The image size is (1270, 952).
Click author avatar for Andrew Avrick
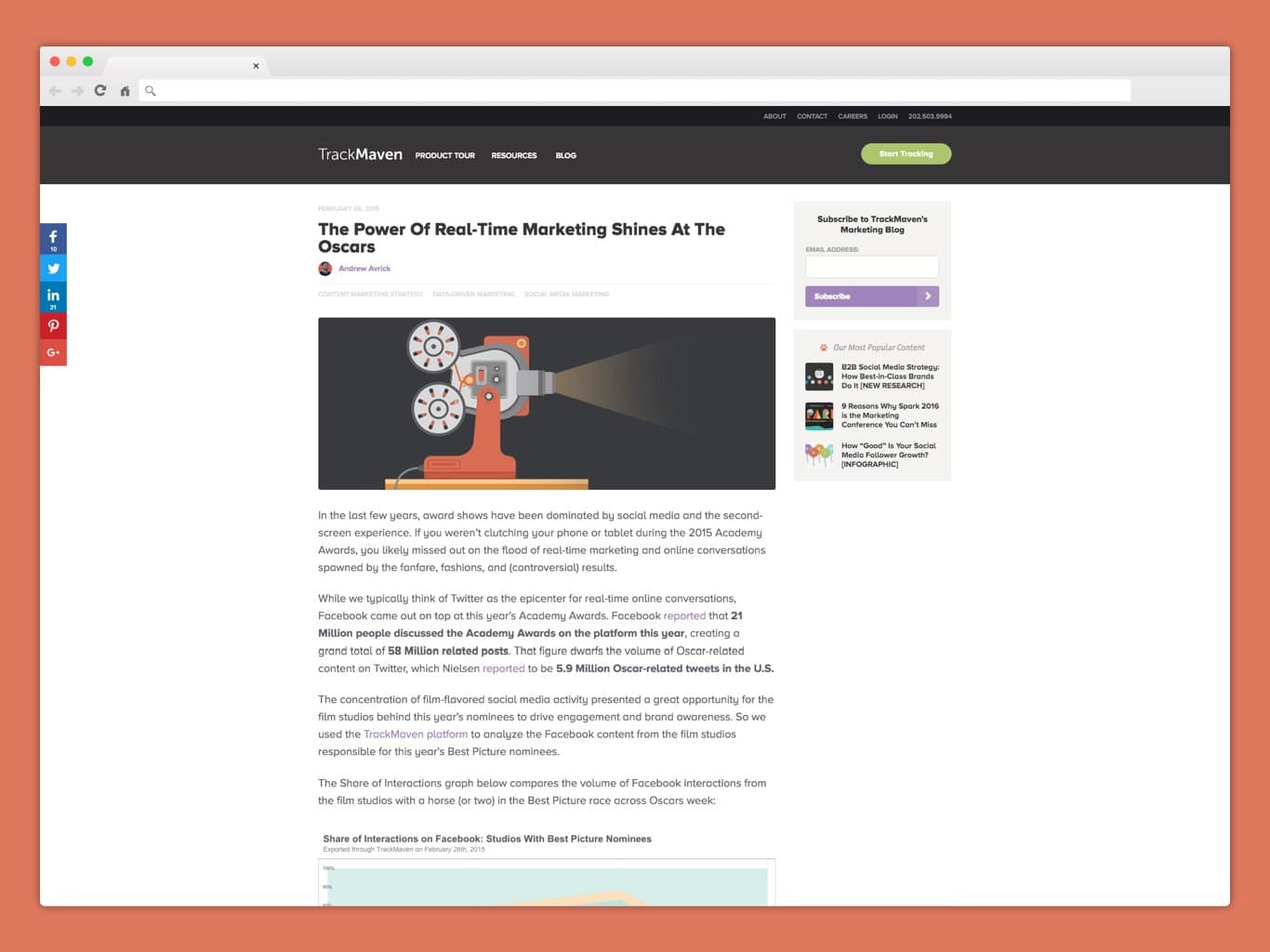[x=325, y=269]
